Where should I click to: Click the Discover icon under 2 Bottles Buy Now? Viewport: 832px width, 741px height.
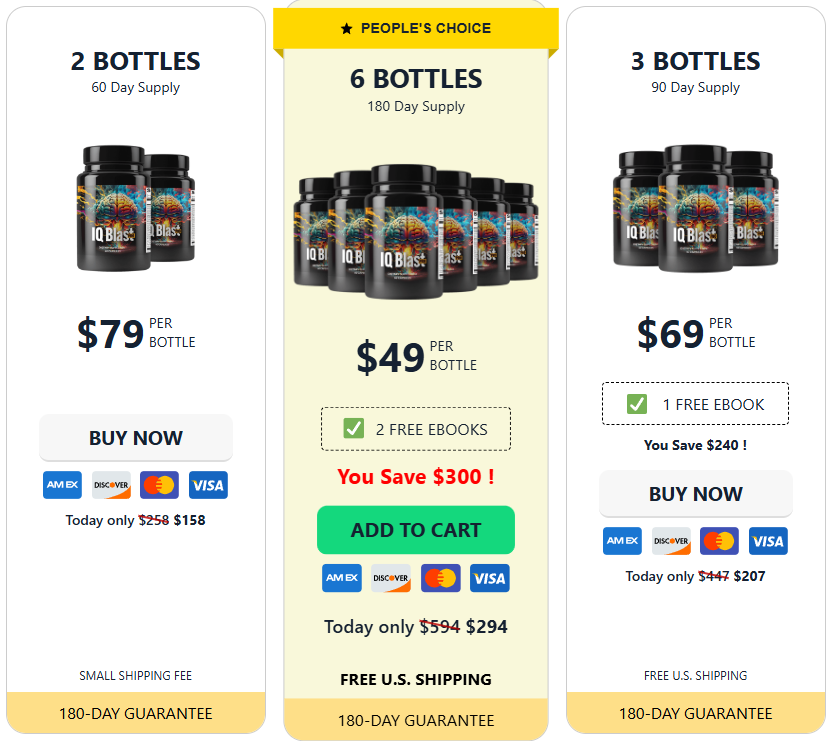tap(111, 485)
